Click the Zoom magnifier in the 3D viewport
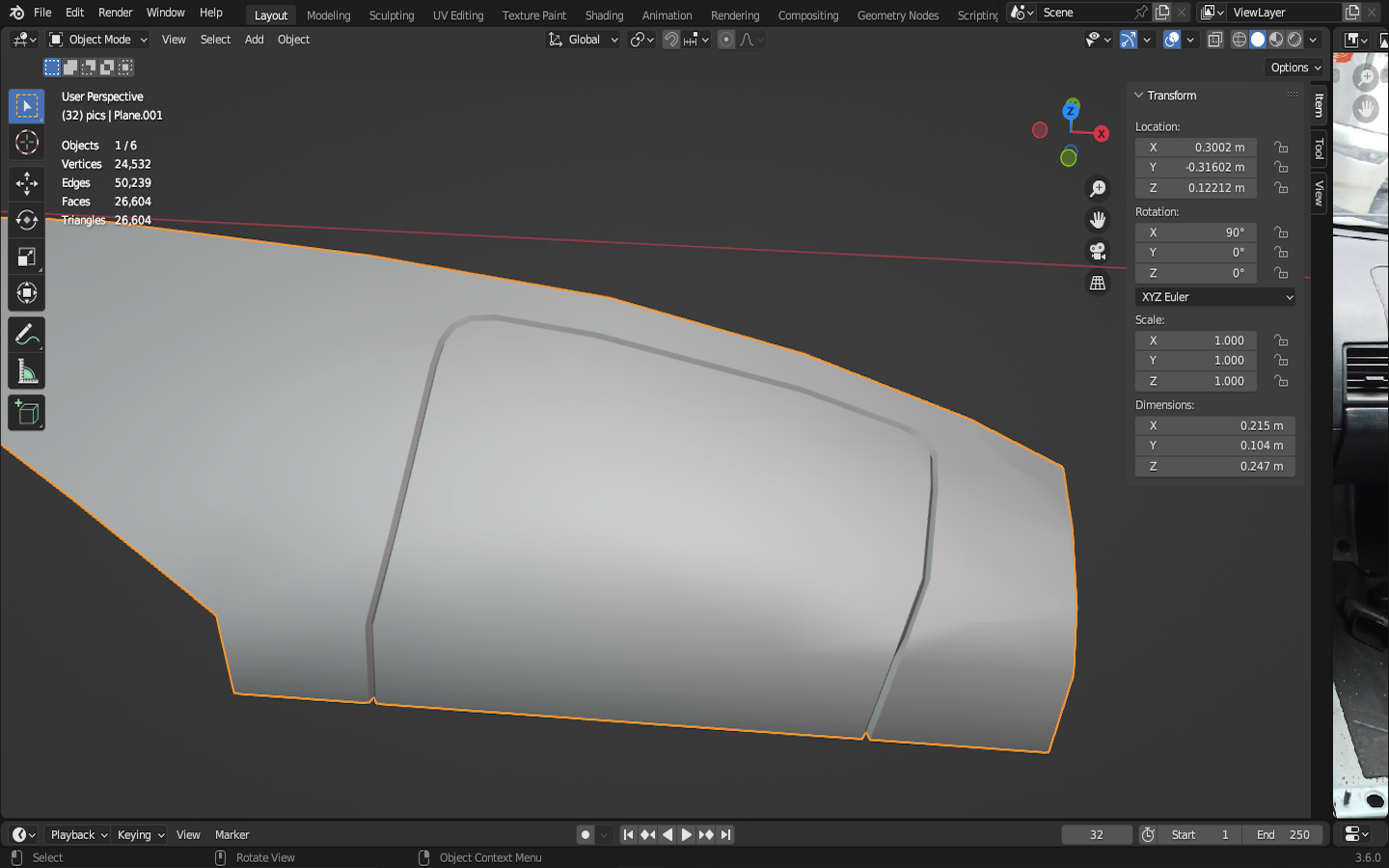1389x868 pixels. point(1098,189)
